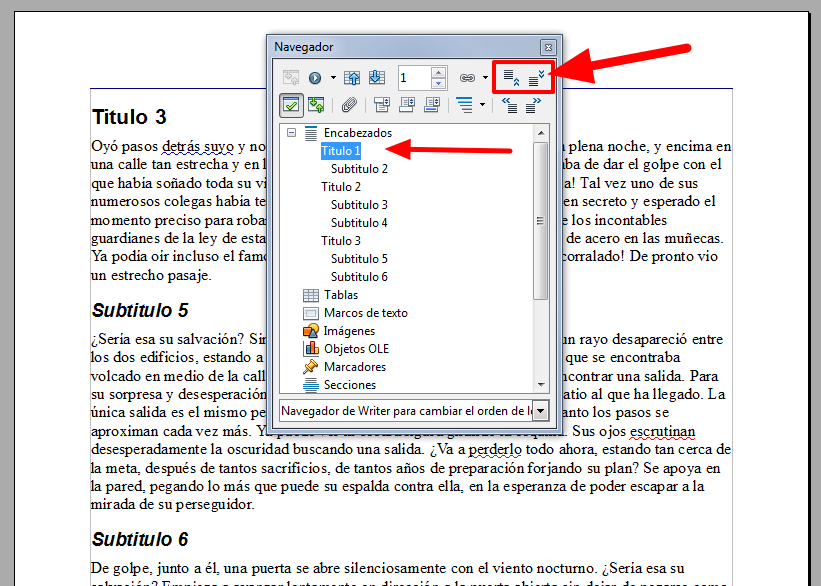821x586 pixels.
Task: Select the Objetos OLE category
Action: click(x=356, y=349)
